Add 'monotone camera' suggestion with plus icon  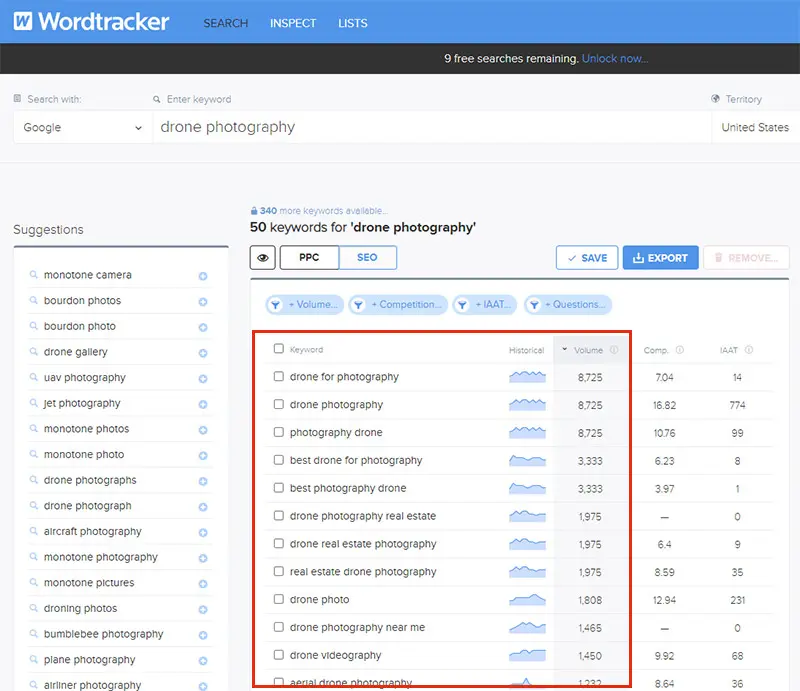click(x=203, y=276)
